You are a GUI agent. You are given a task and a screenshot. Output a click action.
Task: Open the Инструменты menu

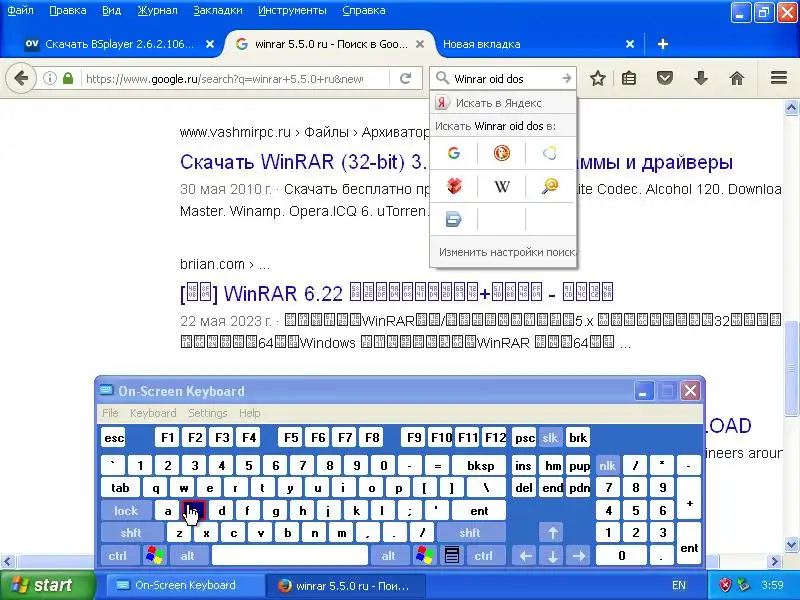coord(292,10)
